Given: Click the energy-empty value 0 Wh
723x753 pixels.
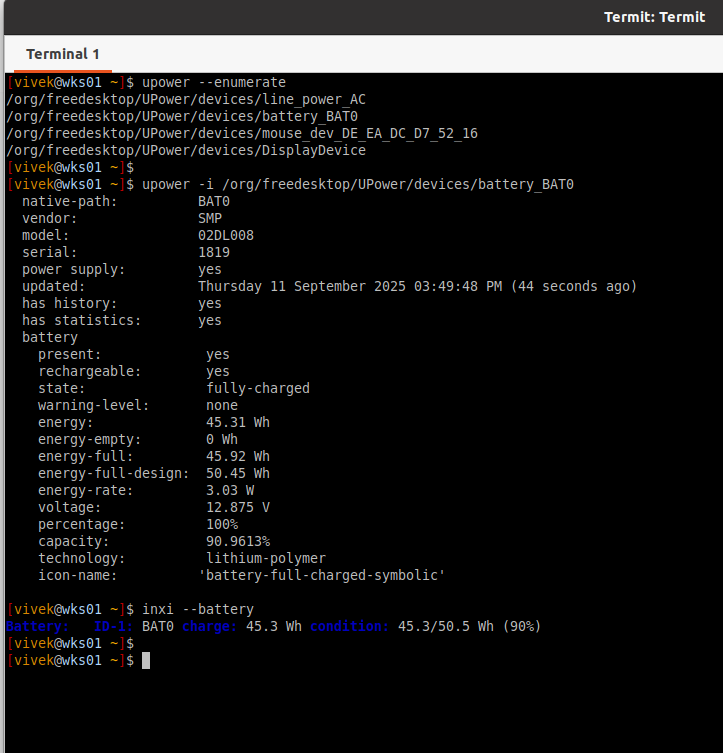Looking at the screenshot, I should (222, 439).
